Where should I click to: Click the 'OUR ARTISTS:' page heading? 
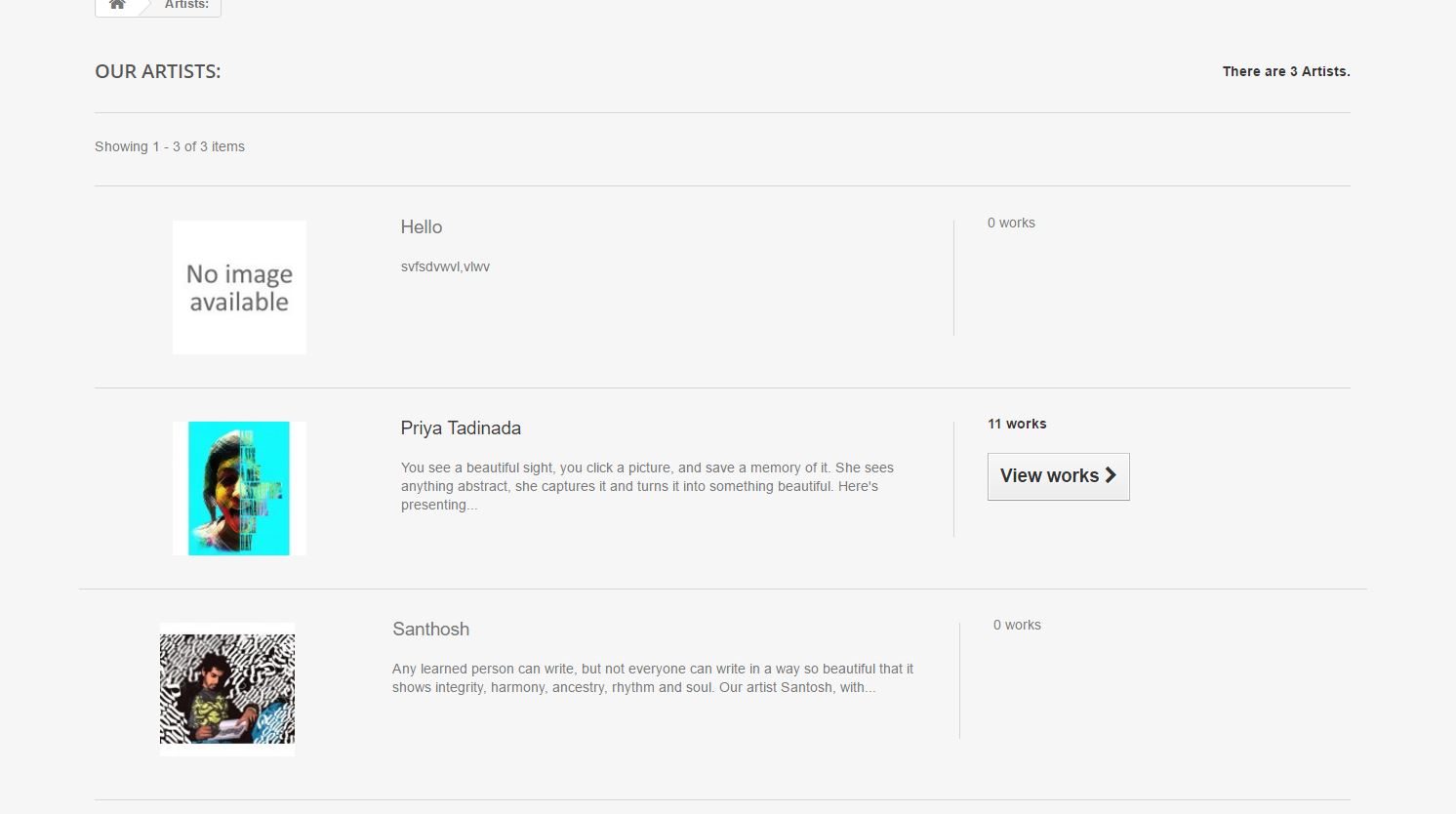point(158,72)
